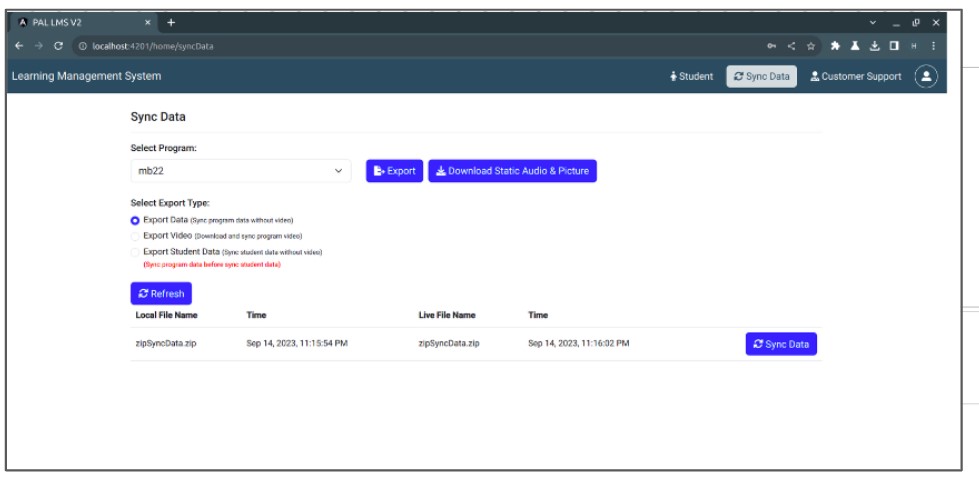Select Export Video radio option
The width and height of the screenshot is (979, 478).
pos(135,237)
